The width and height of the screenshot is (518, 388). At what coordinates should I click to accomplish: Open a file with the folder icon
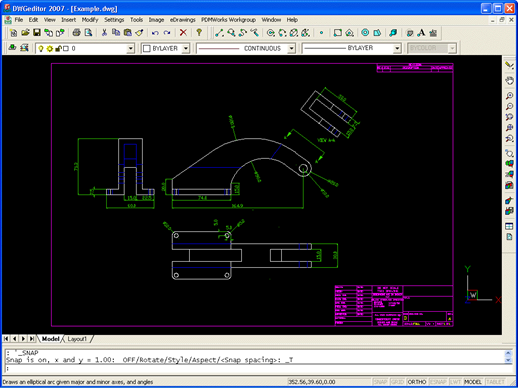pyautogui.click(x=25, y=33)
